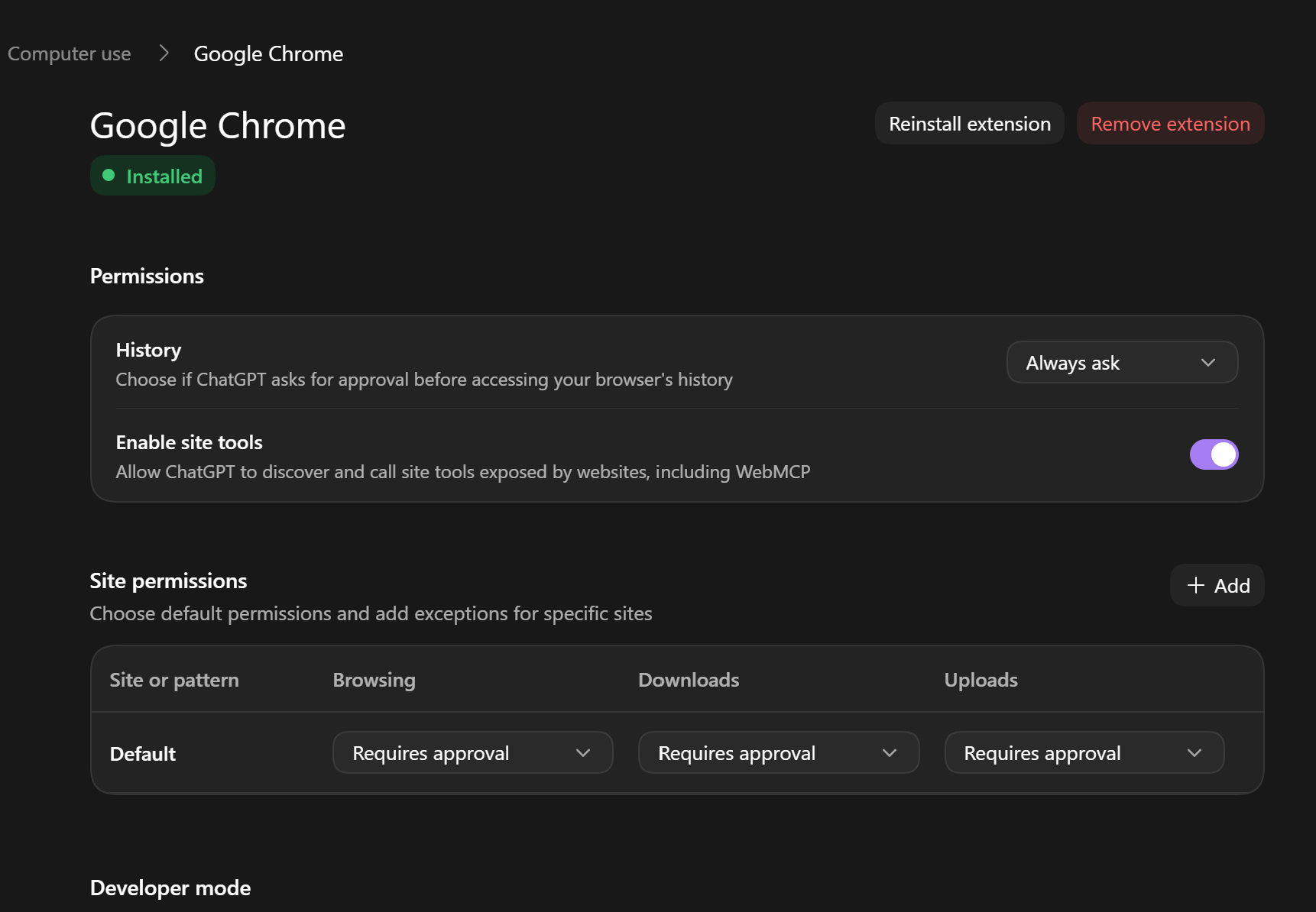
Task: Click the default permissions and exceptions description
Action: (371, 613)
